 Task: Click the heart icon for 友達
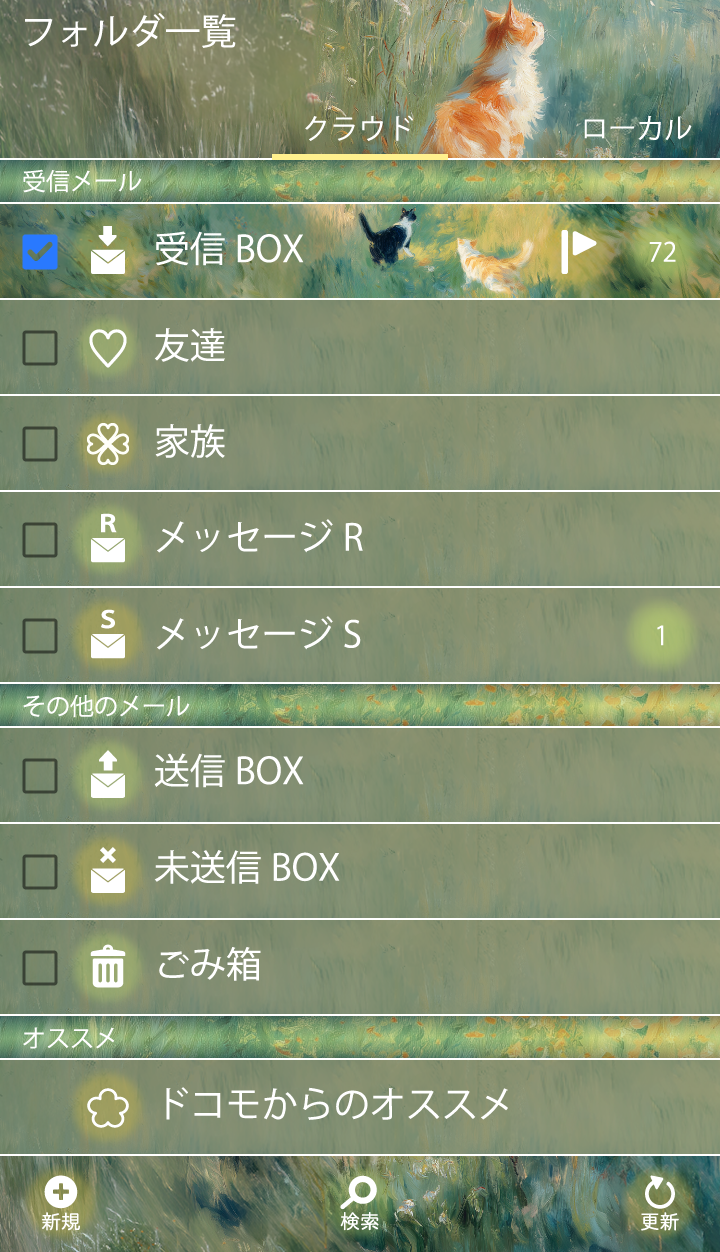(108, 348)
